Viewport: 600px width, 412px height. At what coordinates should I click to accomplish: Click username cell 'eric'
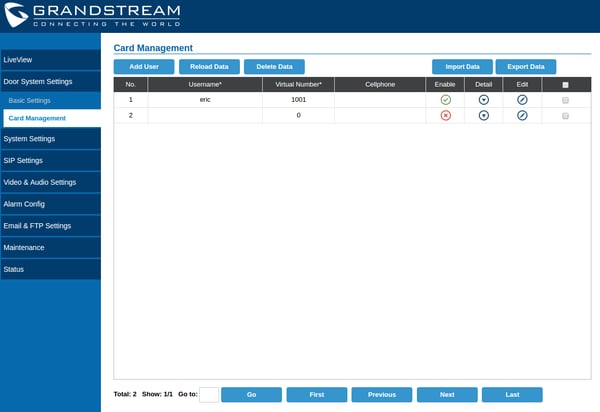click(205, 100)
